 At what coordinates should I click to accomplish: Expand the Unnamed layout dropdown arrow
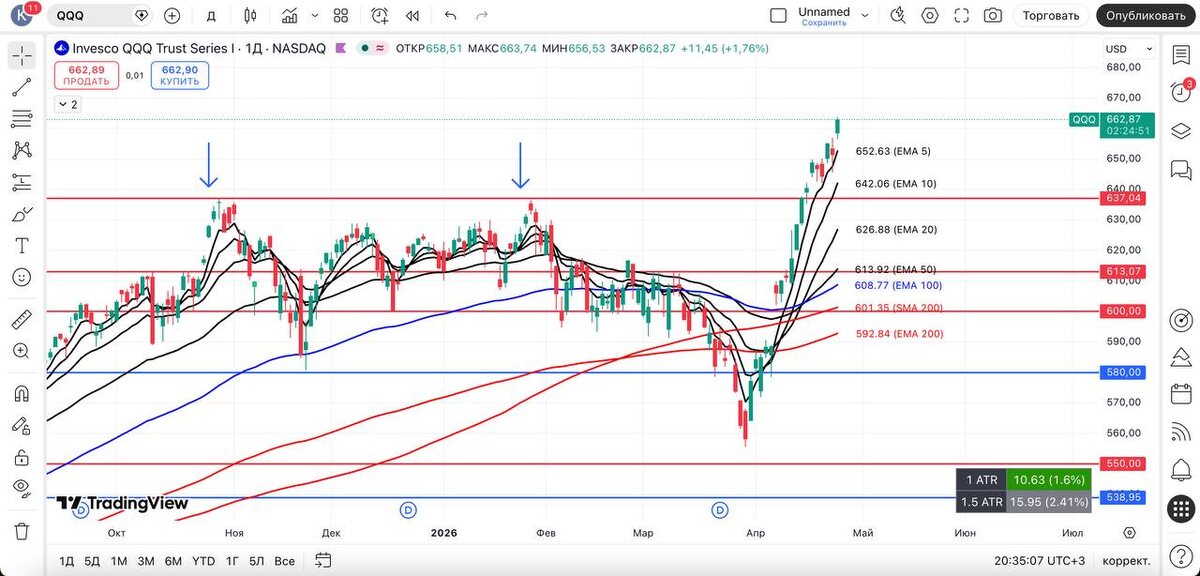865,15
